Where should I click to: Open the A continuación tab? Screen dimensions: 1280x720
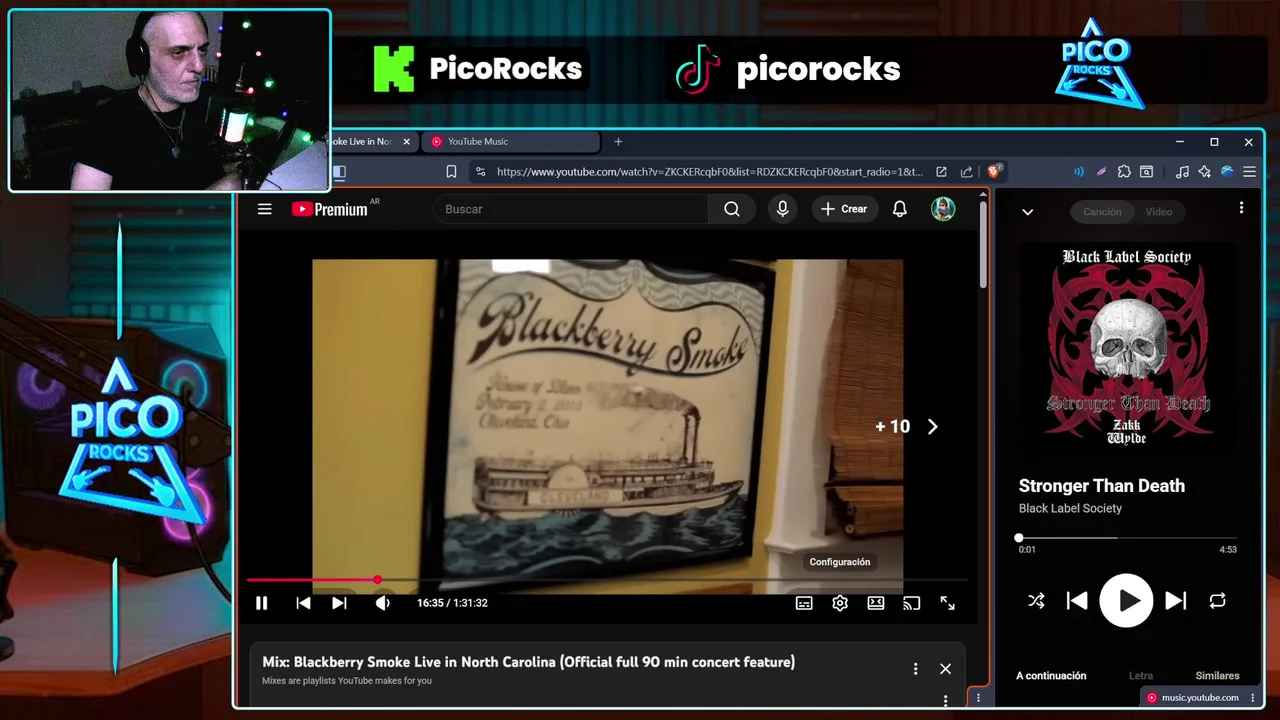pos(1051,676)
